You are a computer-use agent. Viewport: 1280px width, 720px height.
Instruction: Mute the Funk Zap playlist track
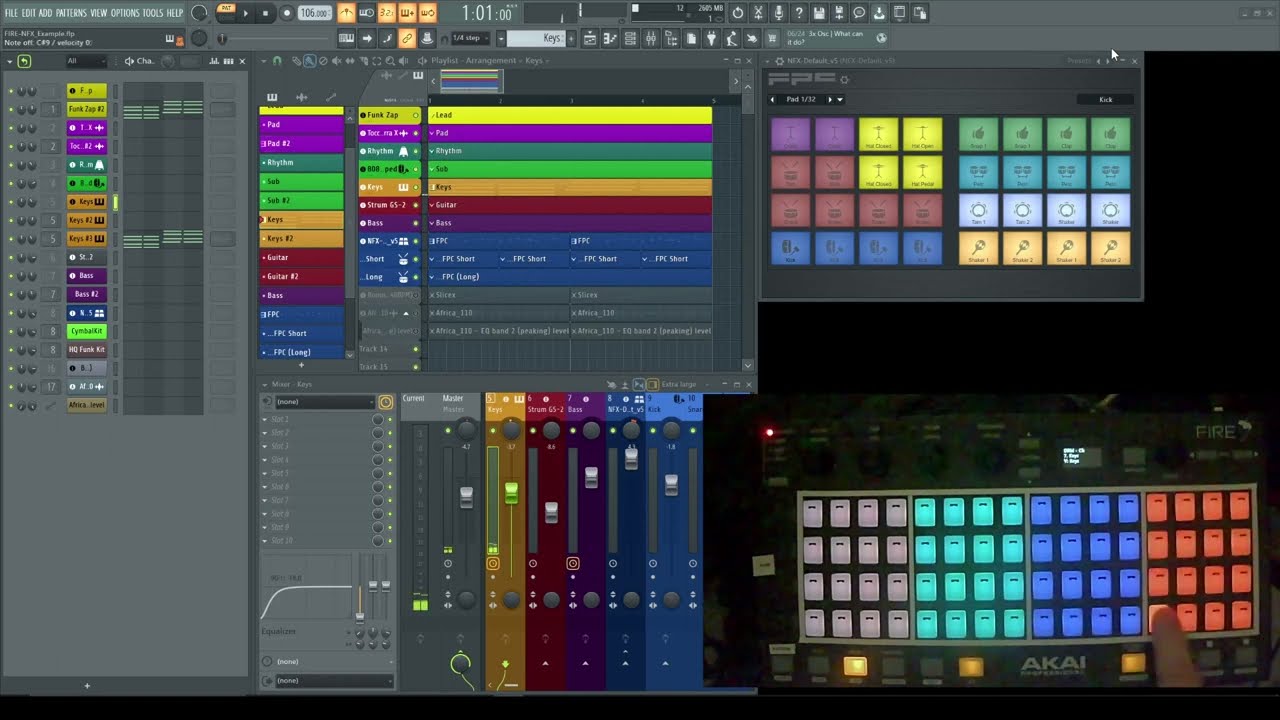(416, 115)
